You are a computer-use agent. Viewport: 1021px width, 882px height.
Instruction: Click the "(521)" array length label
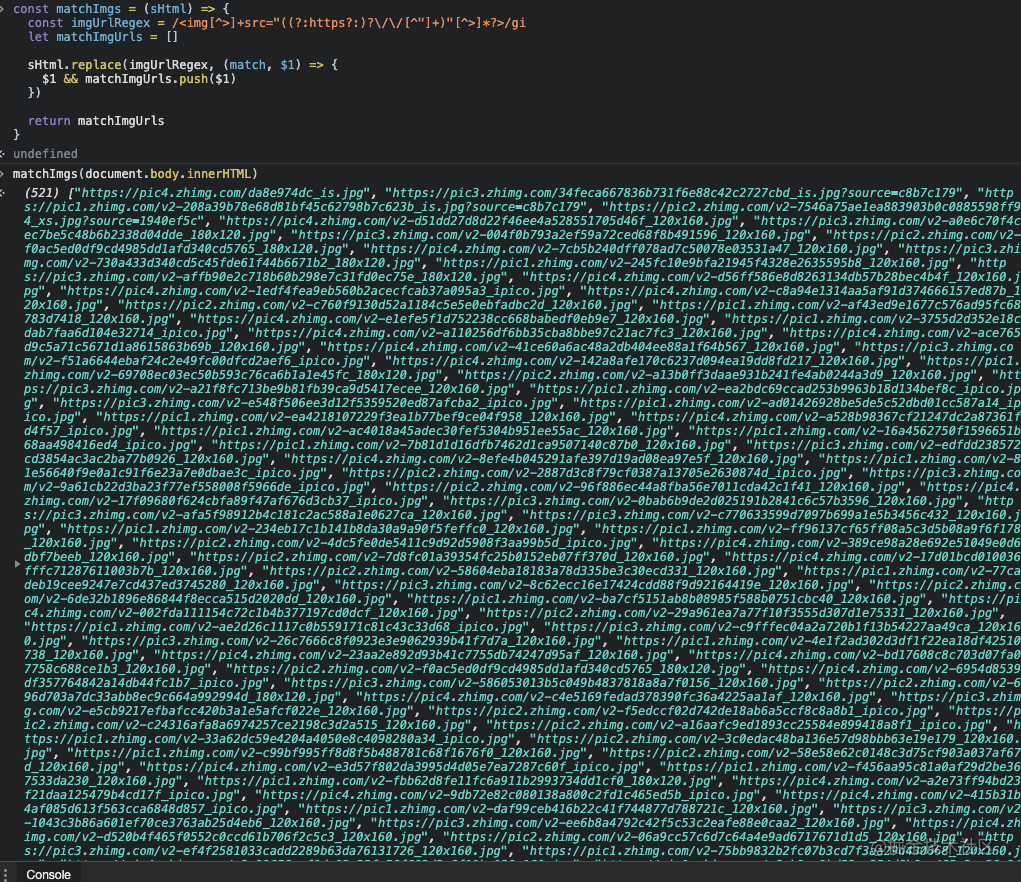[x=42, y=193]
